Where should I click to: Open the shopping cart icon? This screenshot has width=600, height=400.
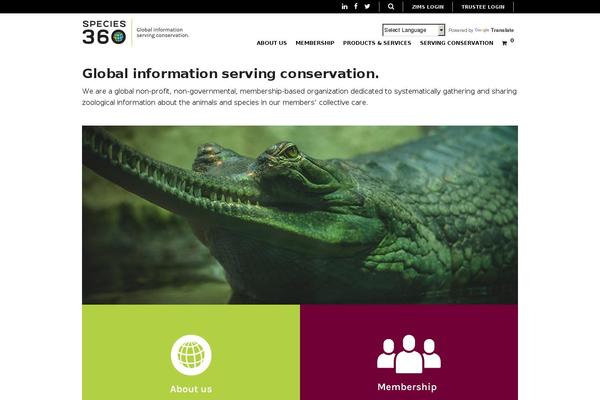tap(504, 43)
